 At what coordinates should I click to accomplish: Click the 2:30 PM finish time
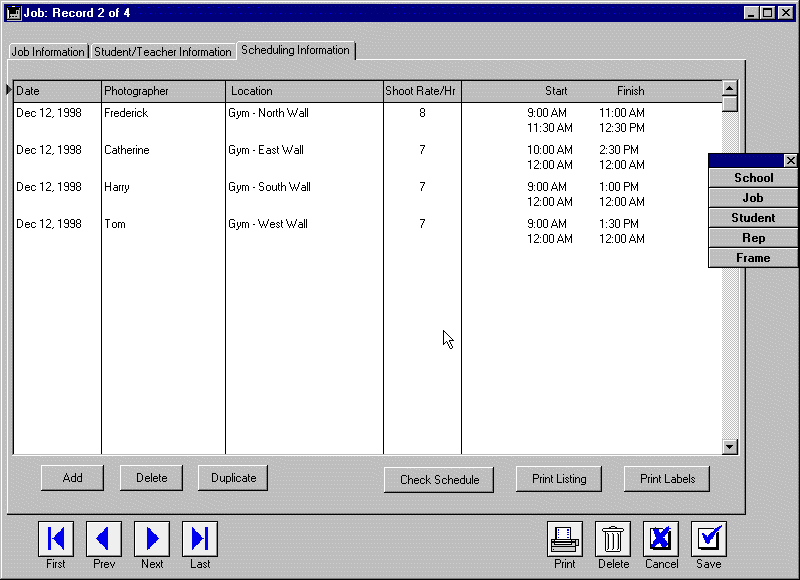click(619, 150)
